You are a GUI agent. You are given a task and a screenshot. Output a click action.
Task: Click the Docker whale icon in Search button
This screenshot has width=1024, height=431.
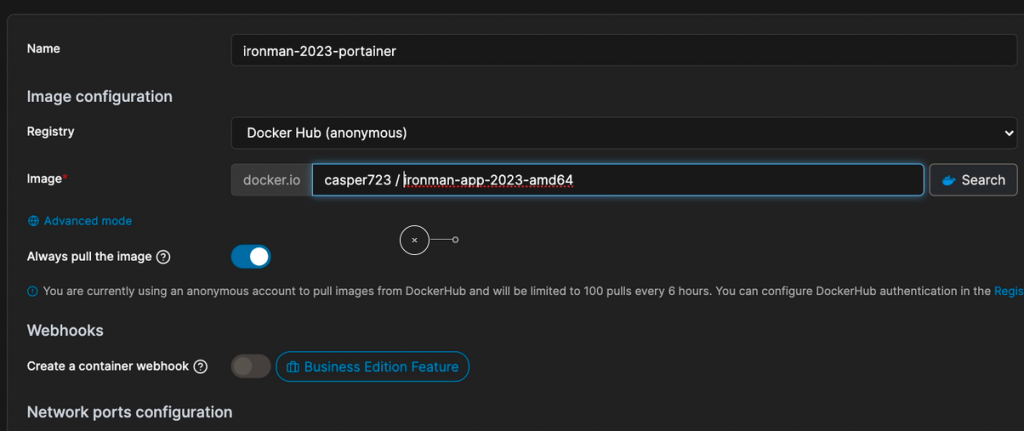[x=949, y=181]
